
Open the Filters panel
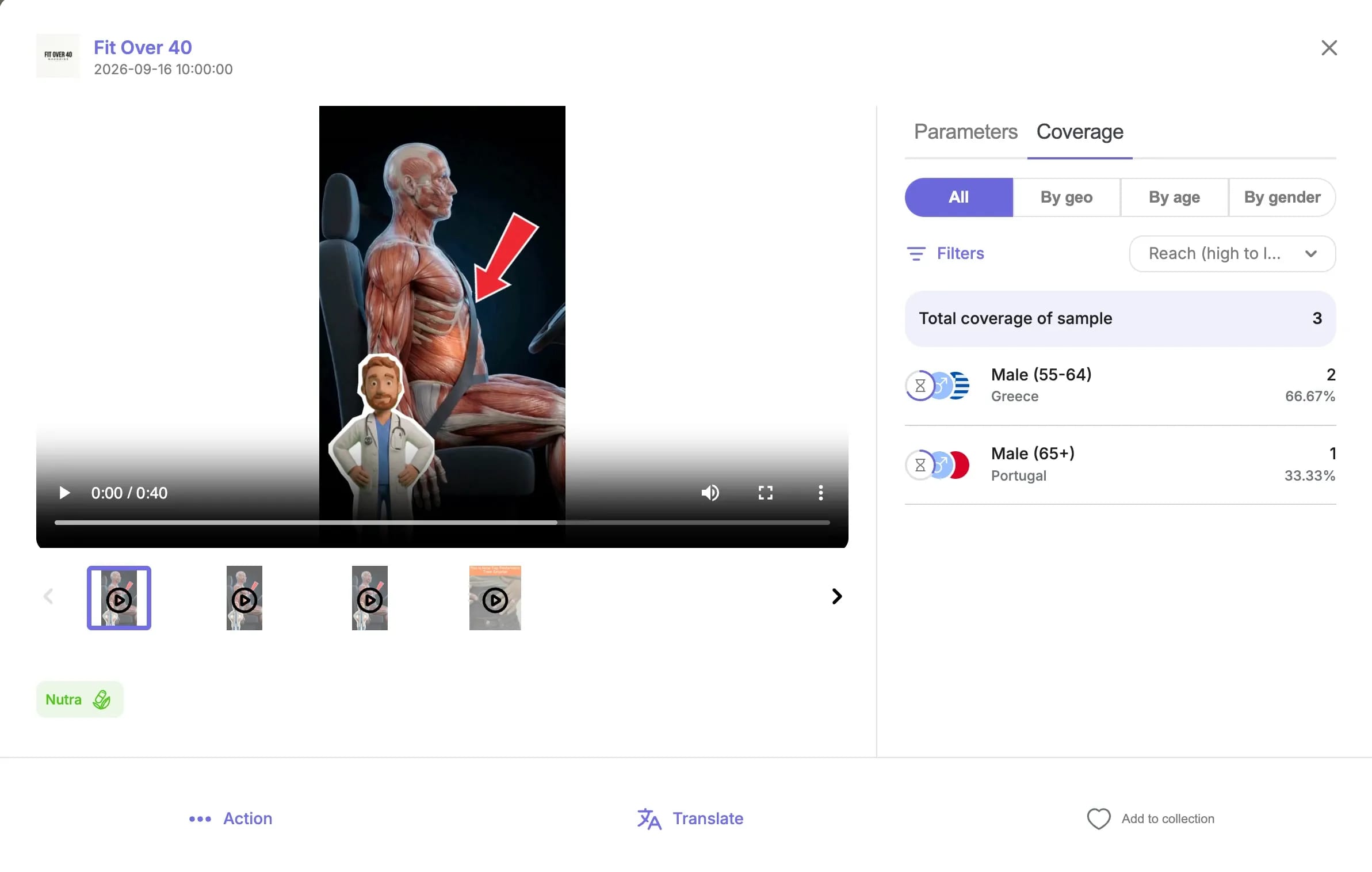pyautogui.click(x=945, y=254)
